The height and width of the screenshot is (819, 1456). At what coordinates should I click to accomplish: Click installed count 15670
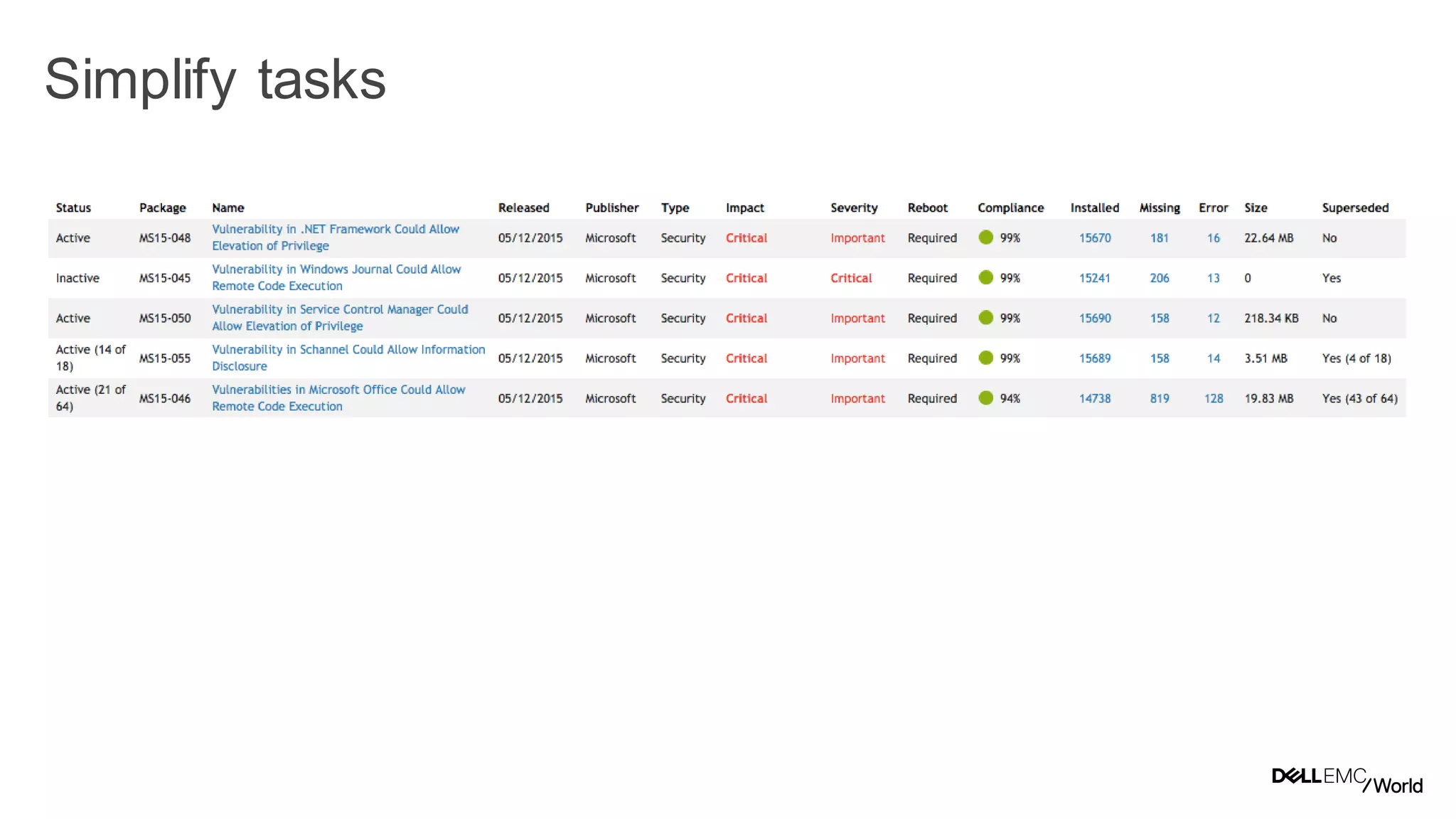click(1095, 238)
